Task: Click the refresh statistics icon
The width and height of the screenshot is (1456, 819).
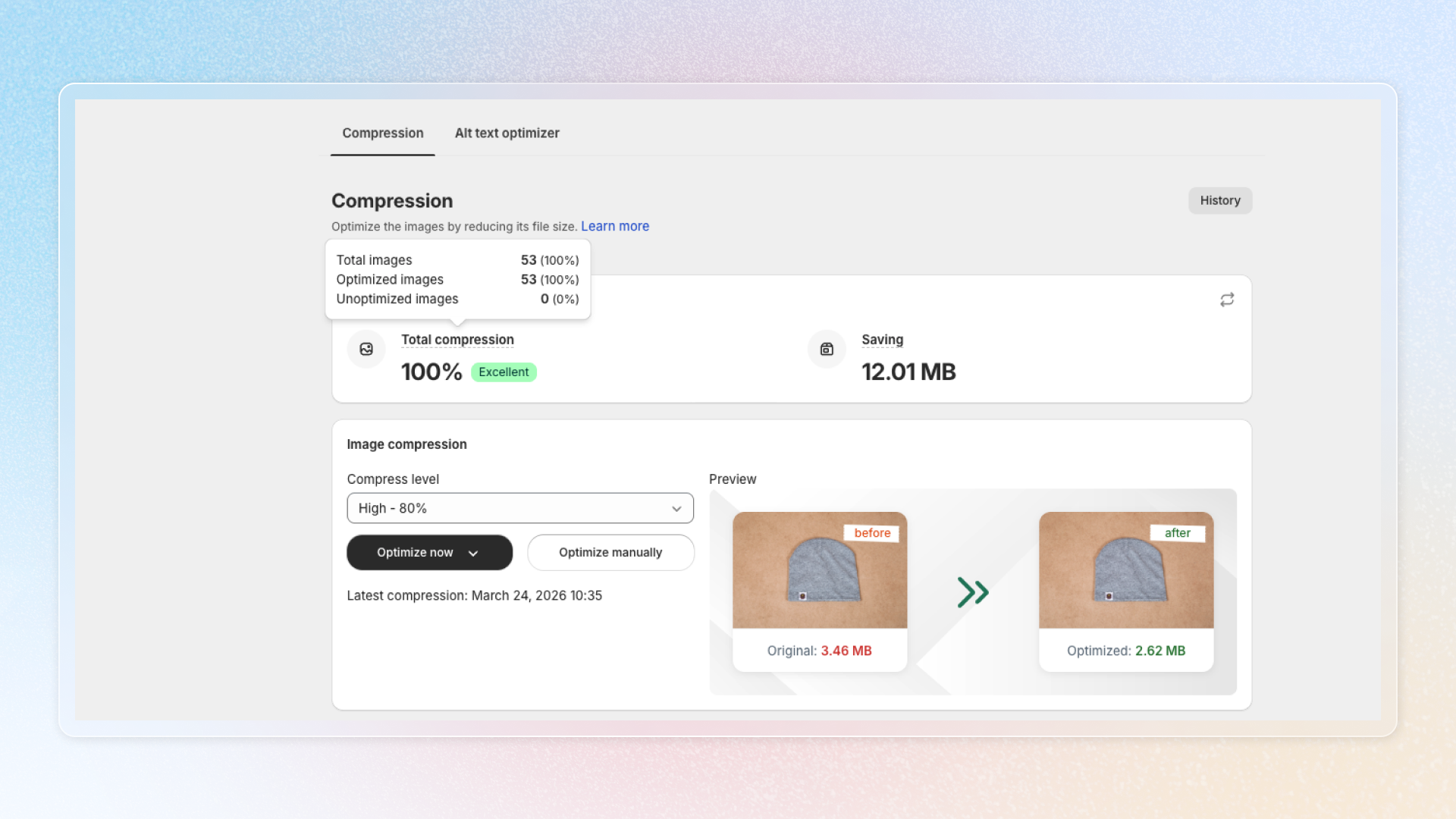Action: [x=1227, y=300]
